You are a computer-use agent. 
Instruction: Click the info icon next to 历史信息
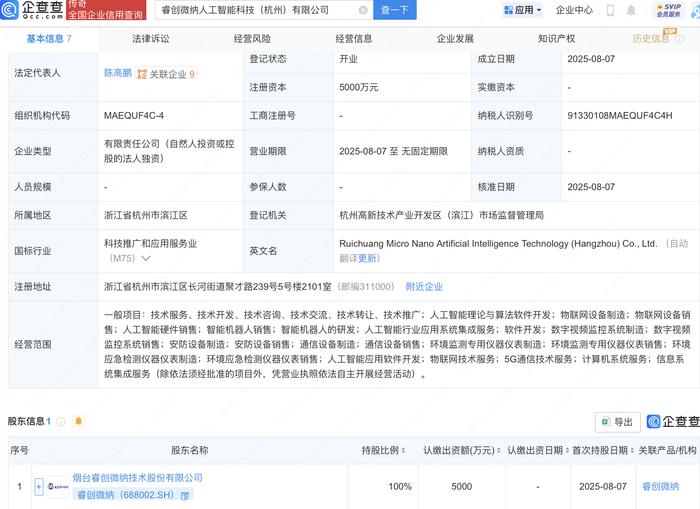pos(679,39)
